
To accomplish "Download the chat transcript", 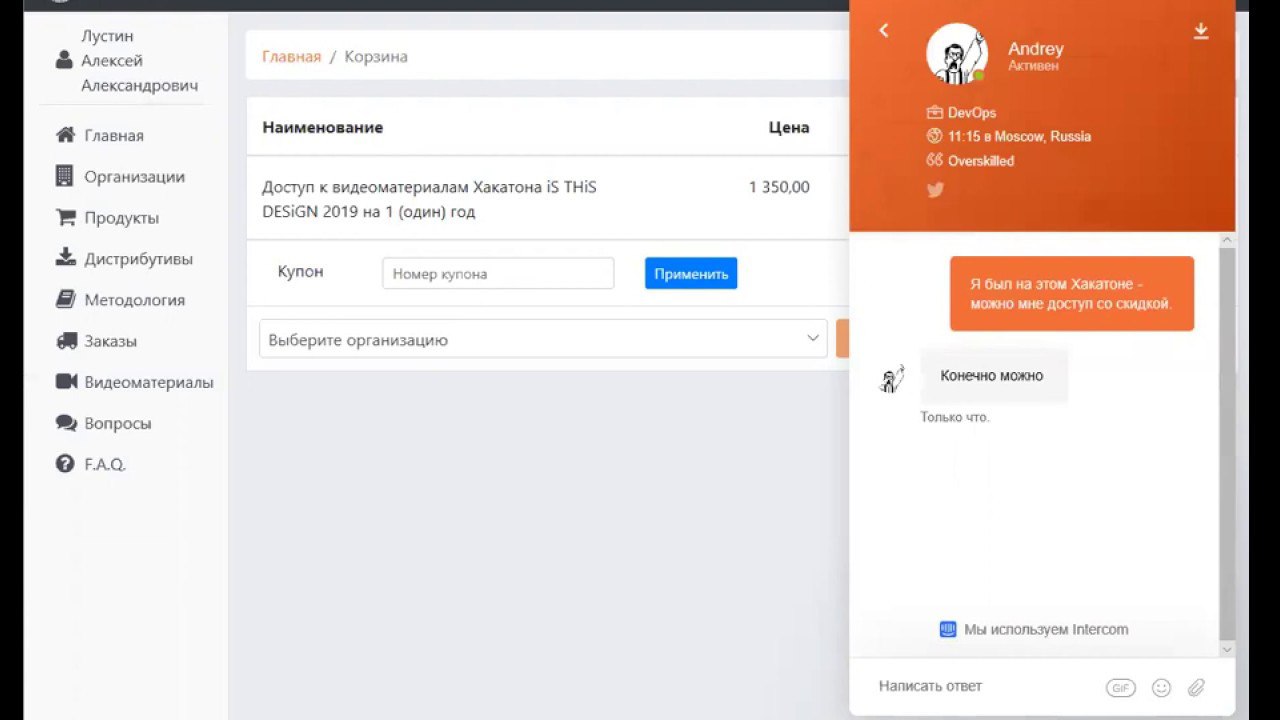I will click(x=1201, y=32).
